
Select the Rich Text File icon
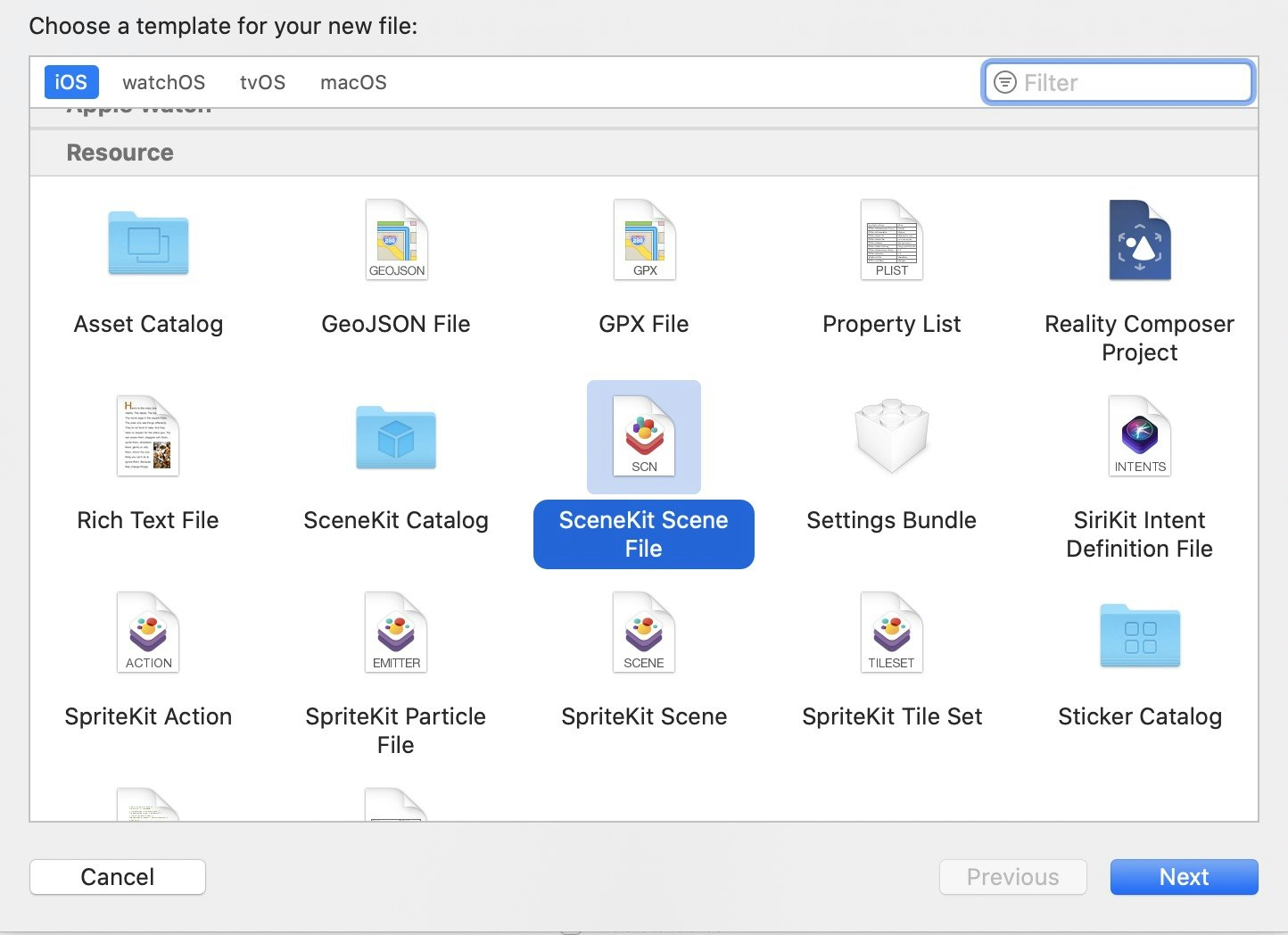(x=148, y=436)
